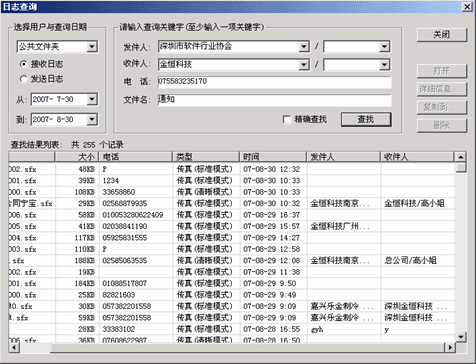476x364 pixels.
Task: Open the 收件人 recipient dropdown arrow
Action: click(304, 65)
